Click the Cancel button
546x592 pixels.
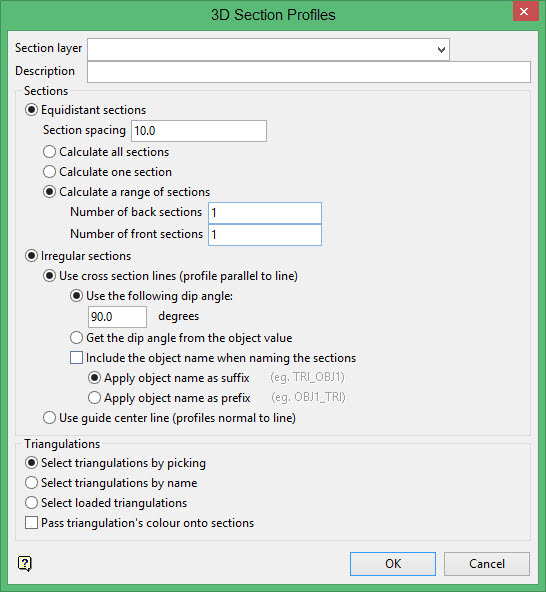point(487,564)
